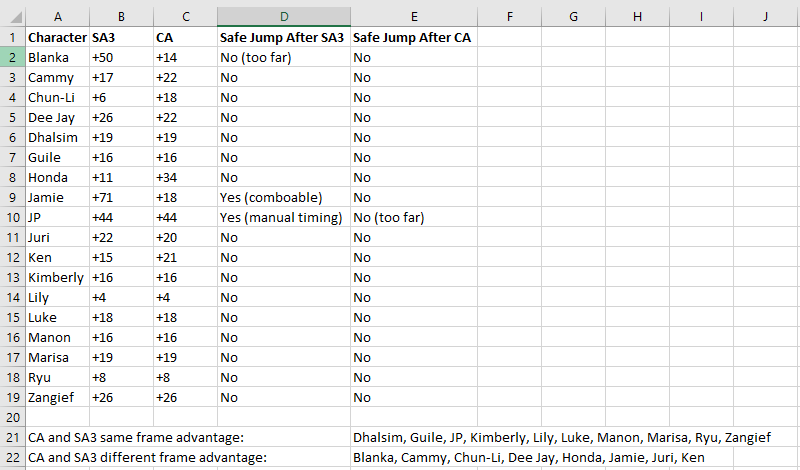Click the CA and SA3 same frame advantage label

pos(136,437)
